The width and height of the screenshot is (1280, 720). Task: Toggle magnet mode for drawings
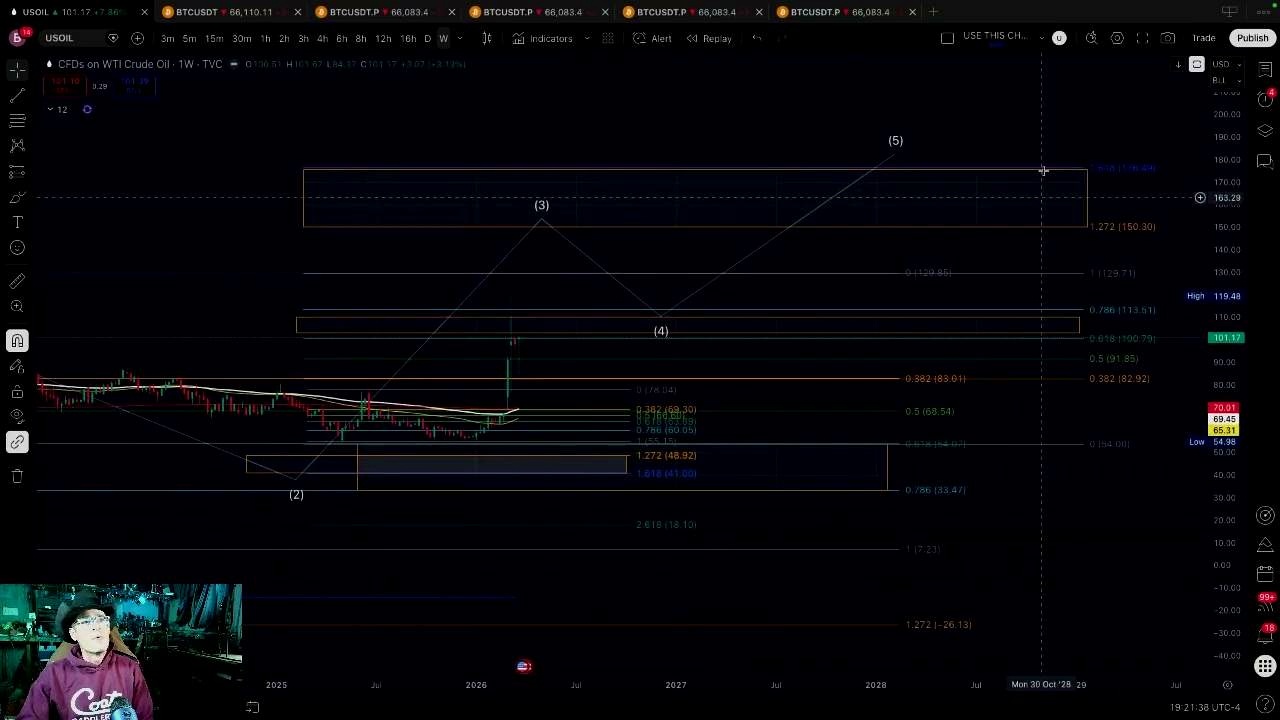[x=17, y=341]
